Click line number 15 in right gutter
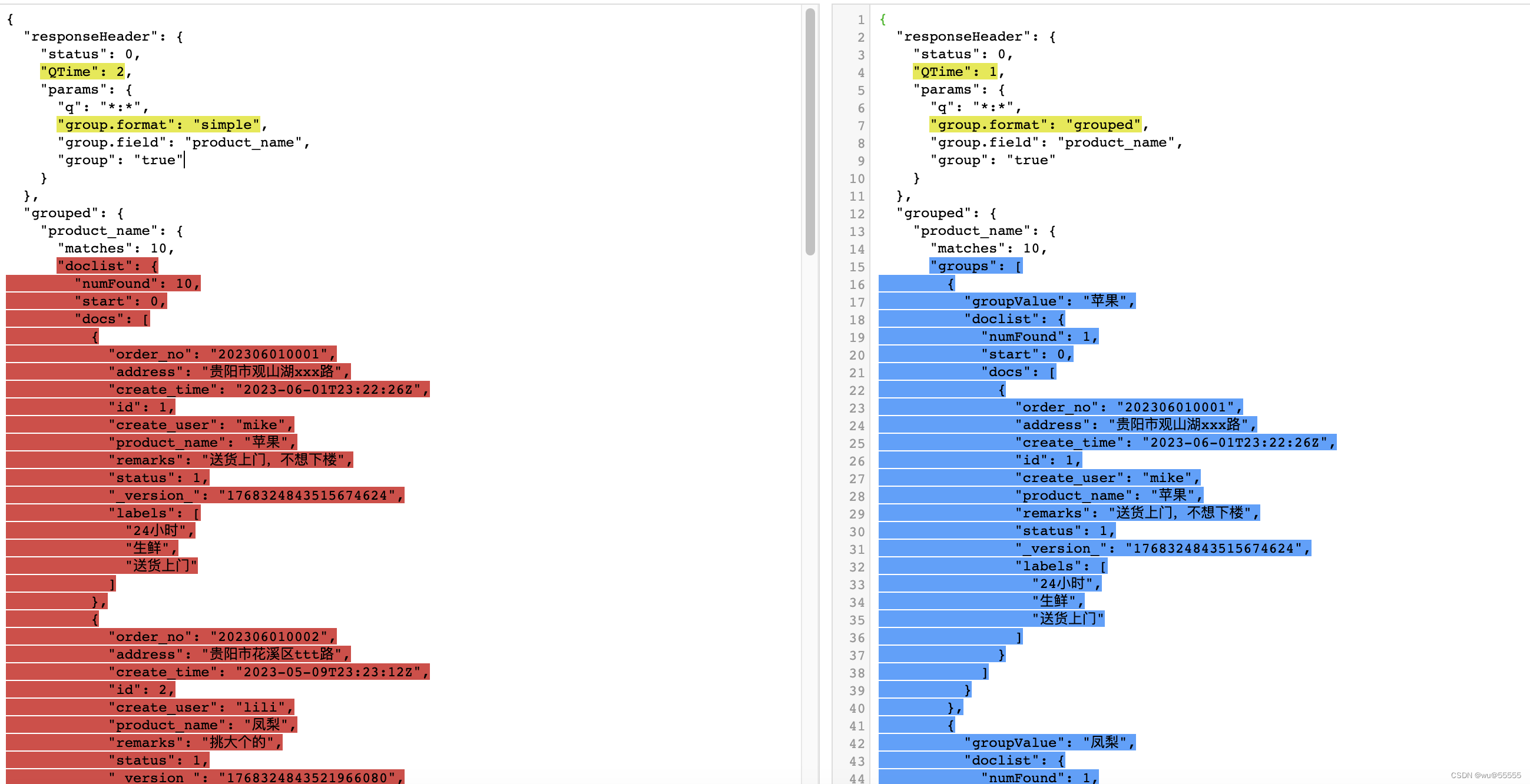This screenshot has height=784, width=1530. click(x=856, y=267)
